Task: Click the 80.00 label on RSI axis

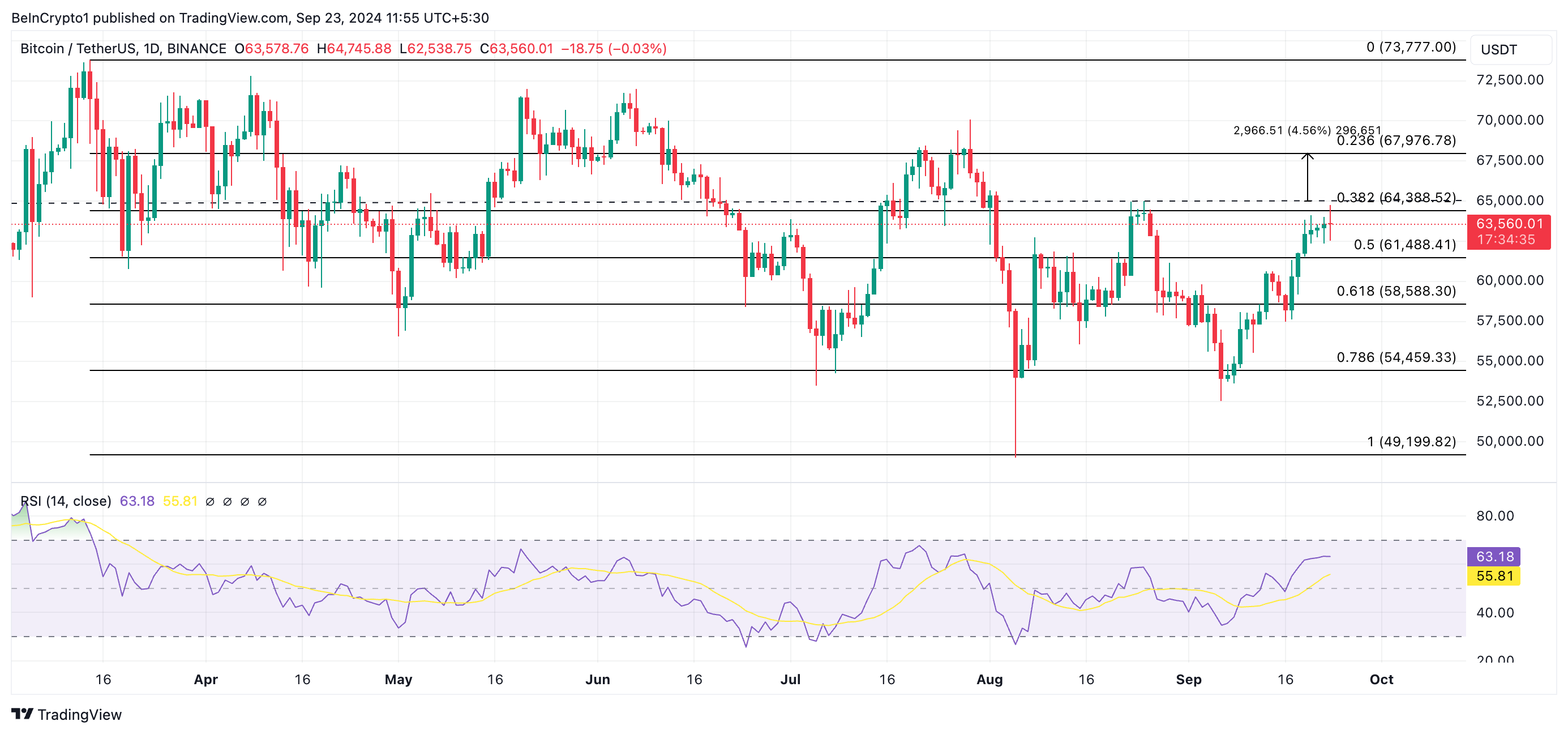Action: (x=1495, y=516)
